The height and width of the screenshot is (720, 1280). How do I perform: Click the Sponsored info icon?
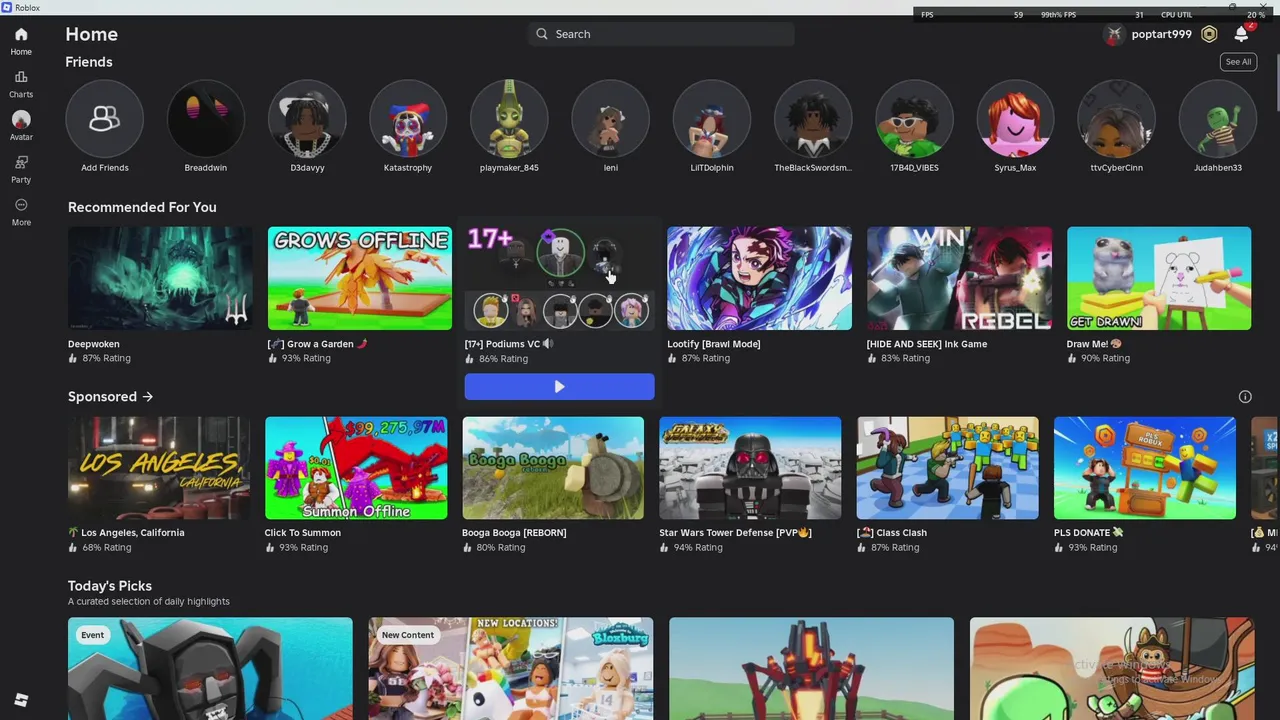point(1245,397)
